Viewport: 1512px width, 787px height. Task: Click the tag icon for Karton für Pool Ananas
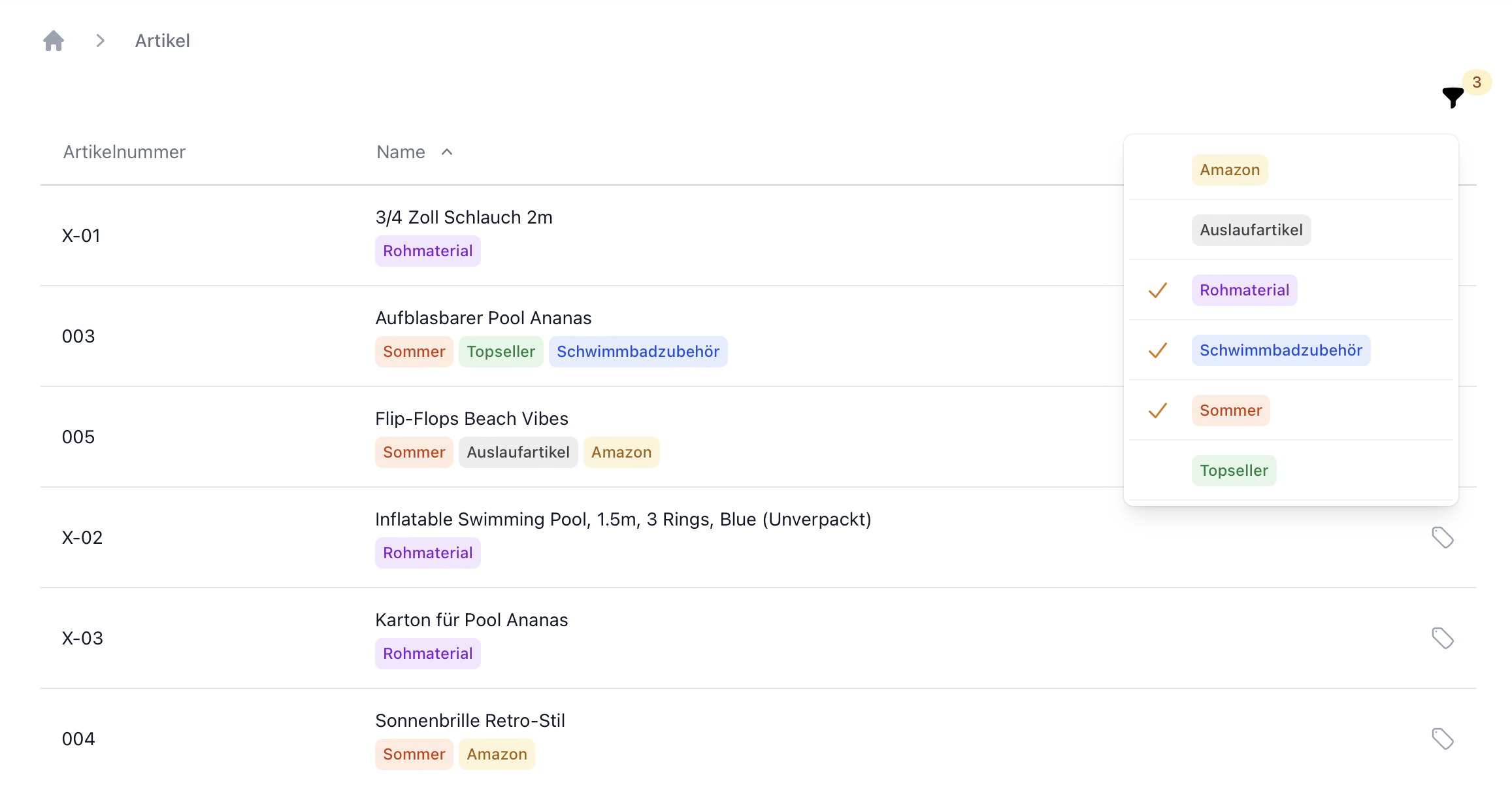coord(1442,638)
